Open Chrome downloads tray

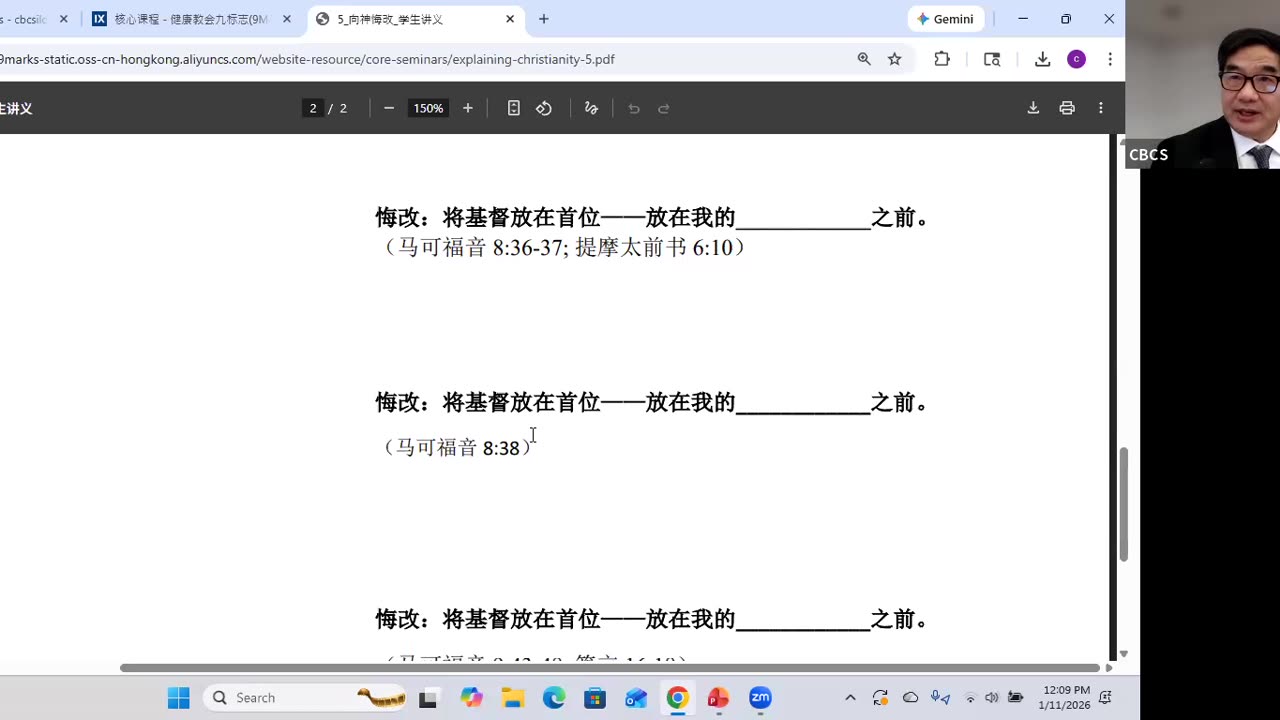click(x=1042, y=59)
